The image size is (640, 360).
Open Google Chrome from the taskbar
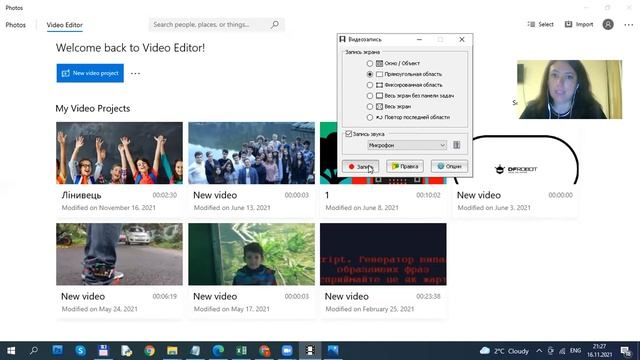149,351
